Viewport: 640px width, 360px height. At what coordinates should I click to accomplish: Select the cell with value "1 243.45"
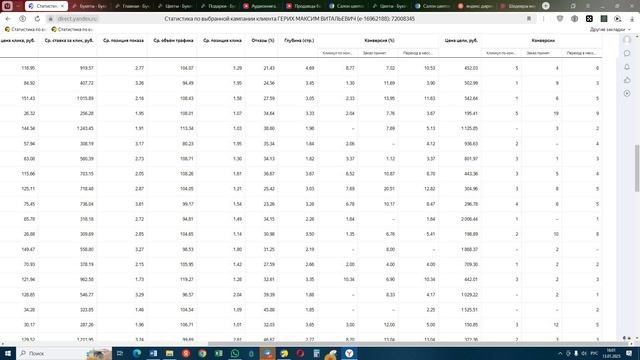point(84,129)
